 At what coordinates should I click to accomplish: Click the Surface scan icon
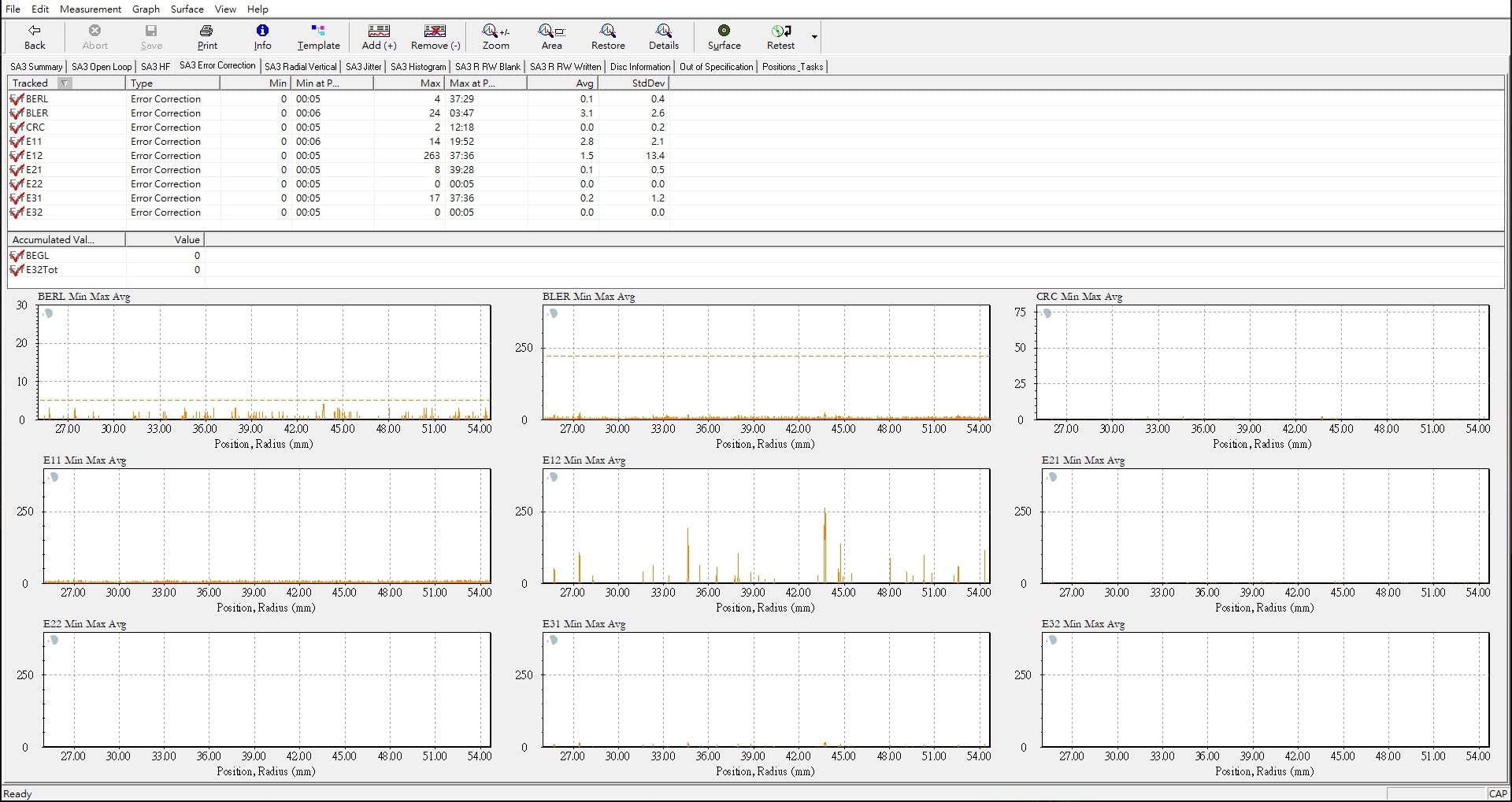coord(724,36)
